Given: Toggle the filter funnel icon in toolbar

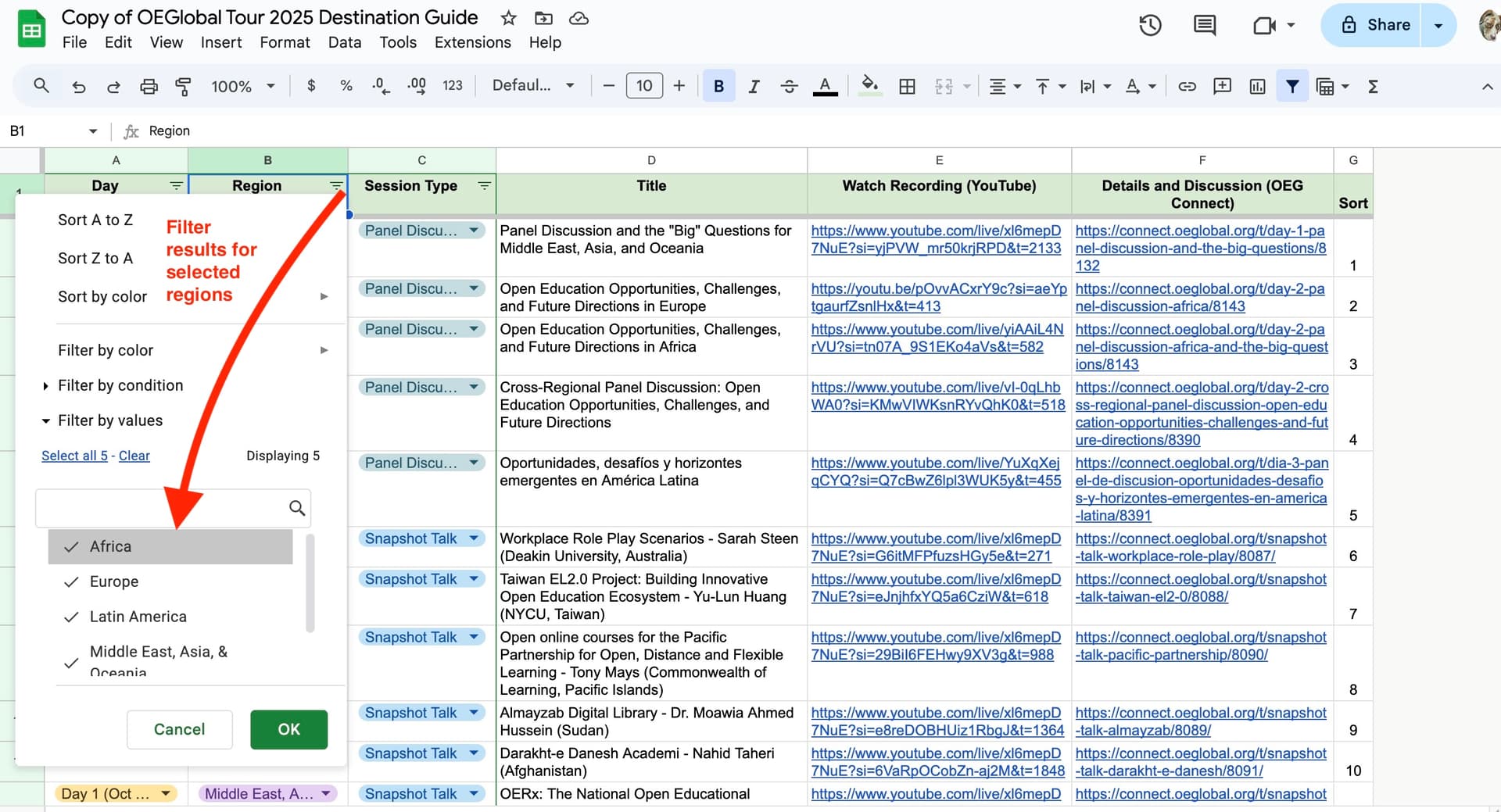Looking at the screenshot, I should pos(1292,86).
